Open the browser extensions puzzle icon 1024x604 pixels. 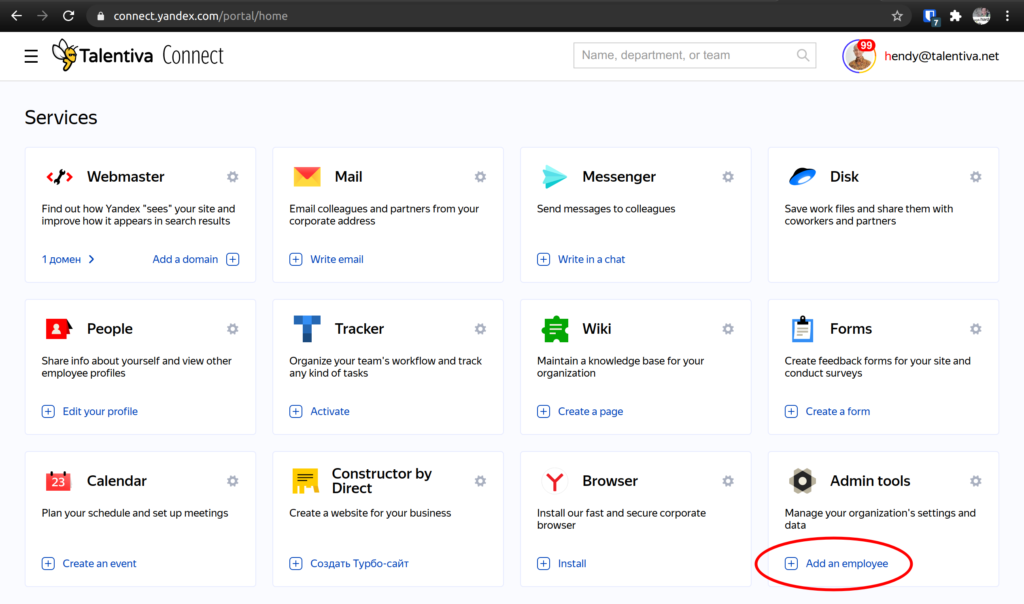[x=955, y=16]
